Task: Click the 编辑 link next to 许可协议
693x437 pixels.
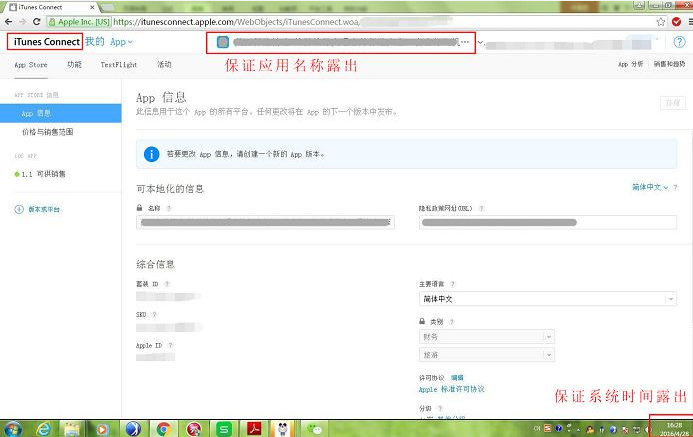Action: tap(457, 377)
